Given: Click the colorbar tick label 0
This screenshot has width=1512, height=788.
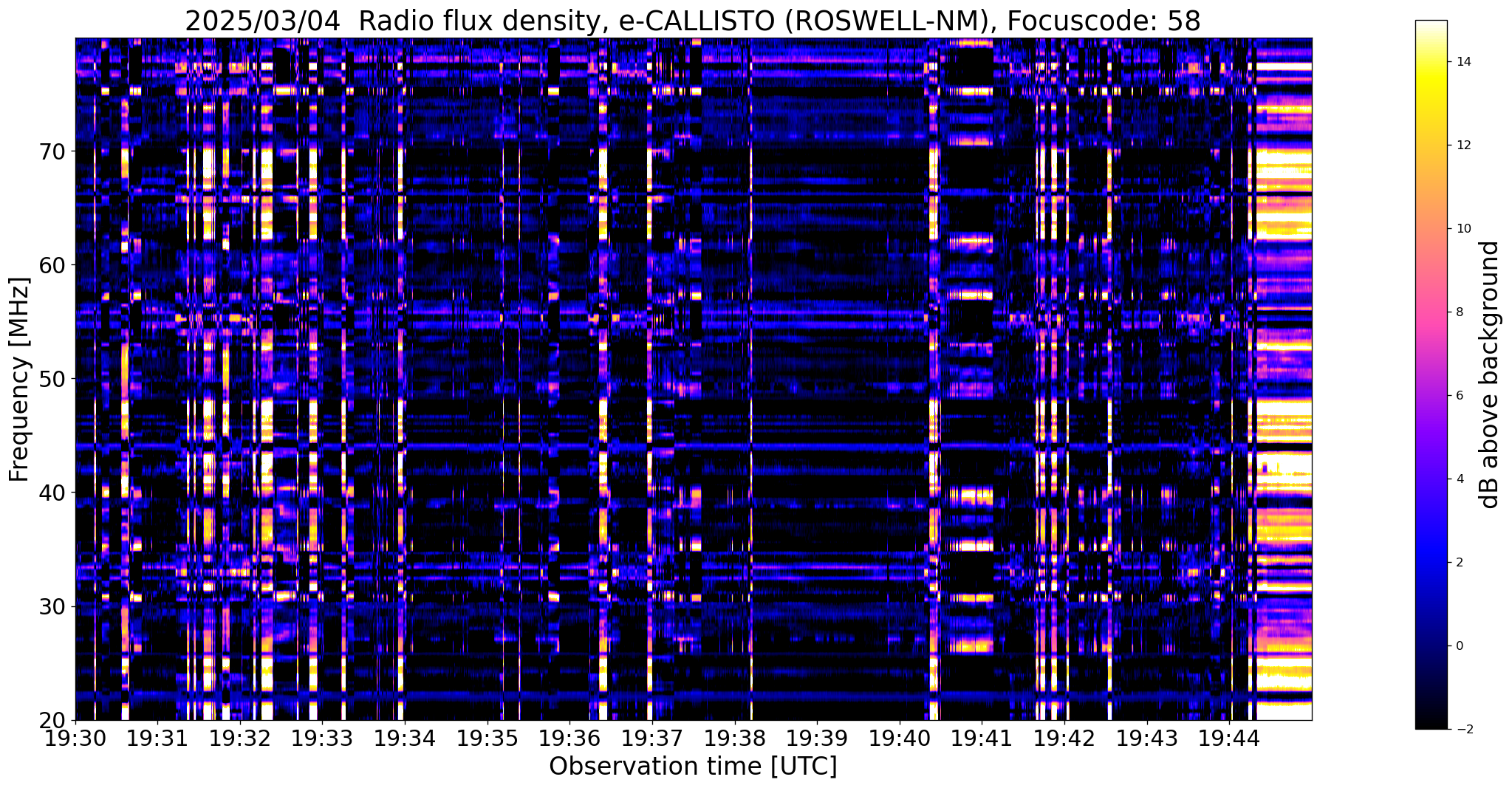Looking at the screenshot, I should (1459, 646).
